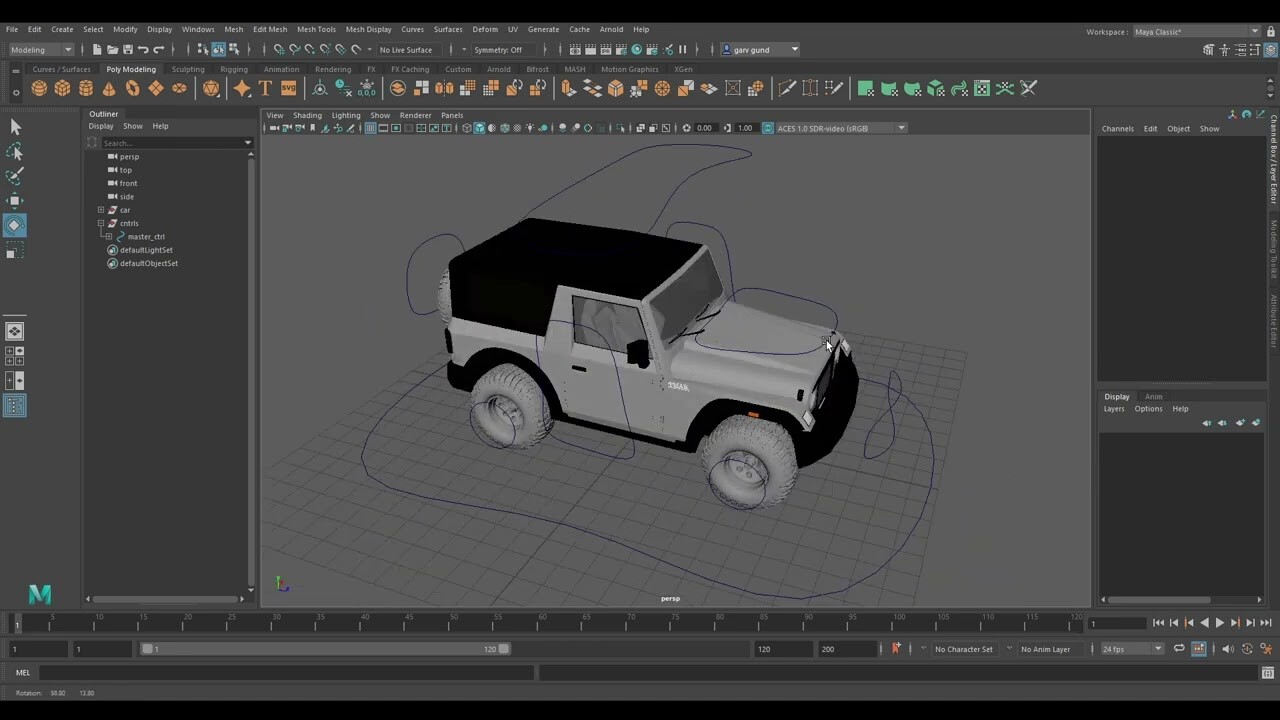Open the Channels panel via its label

point(1117,128)
